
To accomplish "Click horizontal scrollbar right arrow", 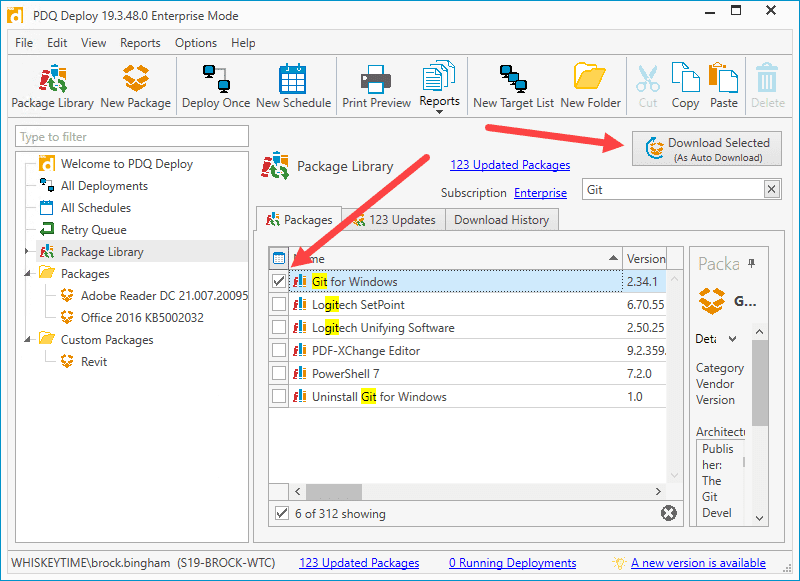I will tap(658, 491).
